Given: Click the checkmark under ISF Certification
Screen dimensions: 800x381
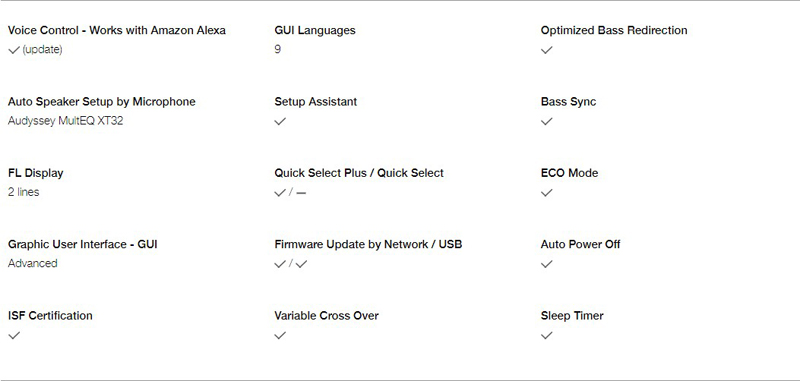Looking at the screenshot, I should [x=14, y=335].
